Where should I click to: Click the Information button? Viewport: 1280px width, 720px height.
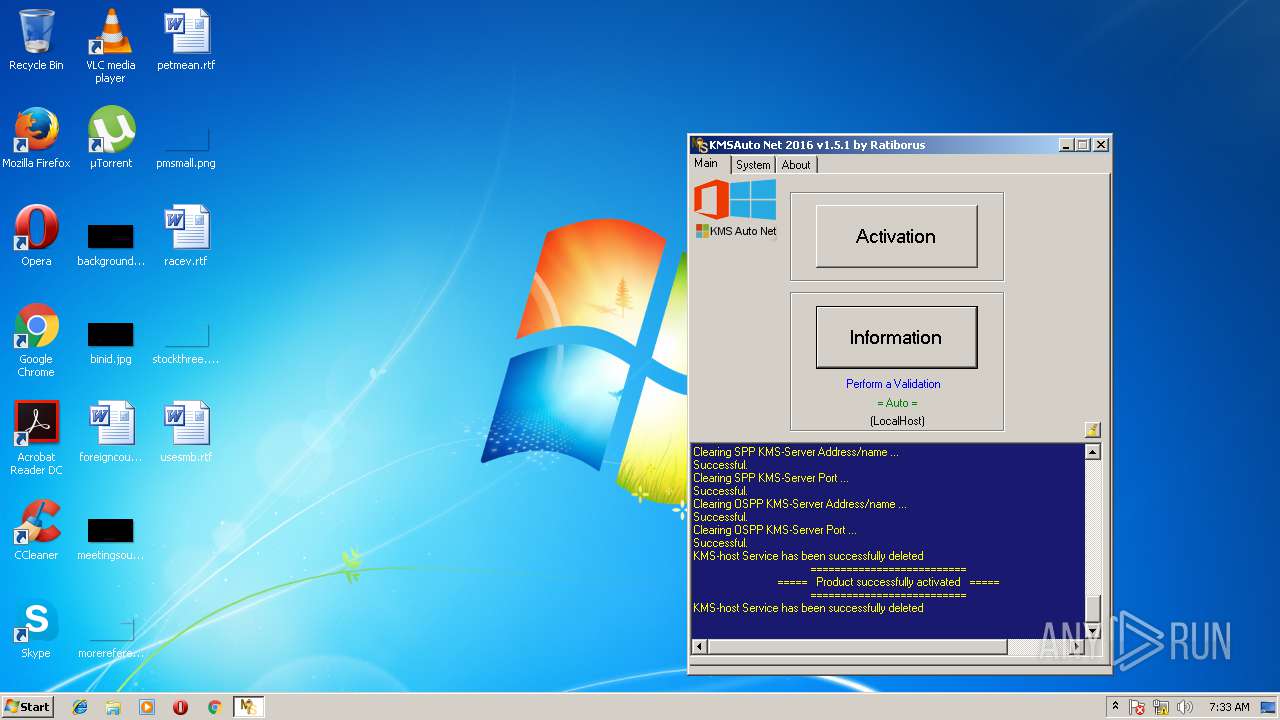click(x=896, y=337)
